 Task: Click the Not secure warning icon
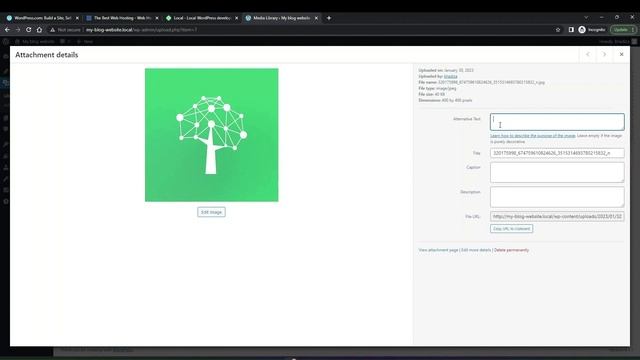[x=52, y=30]
